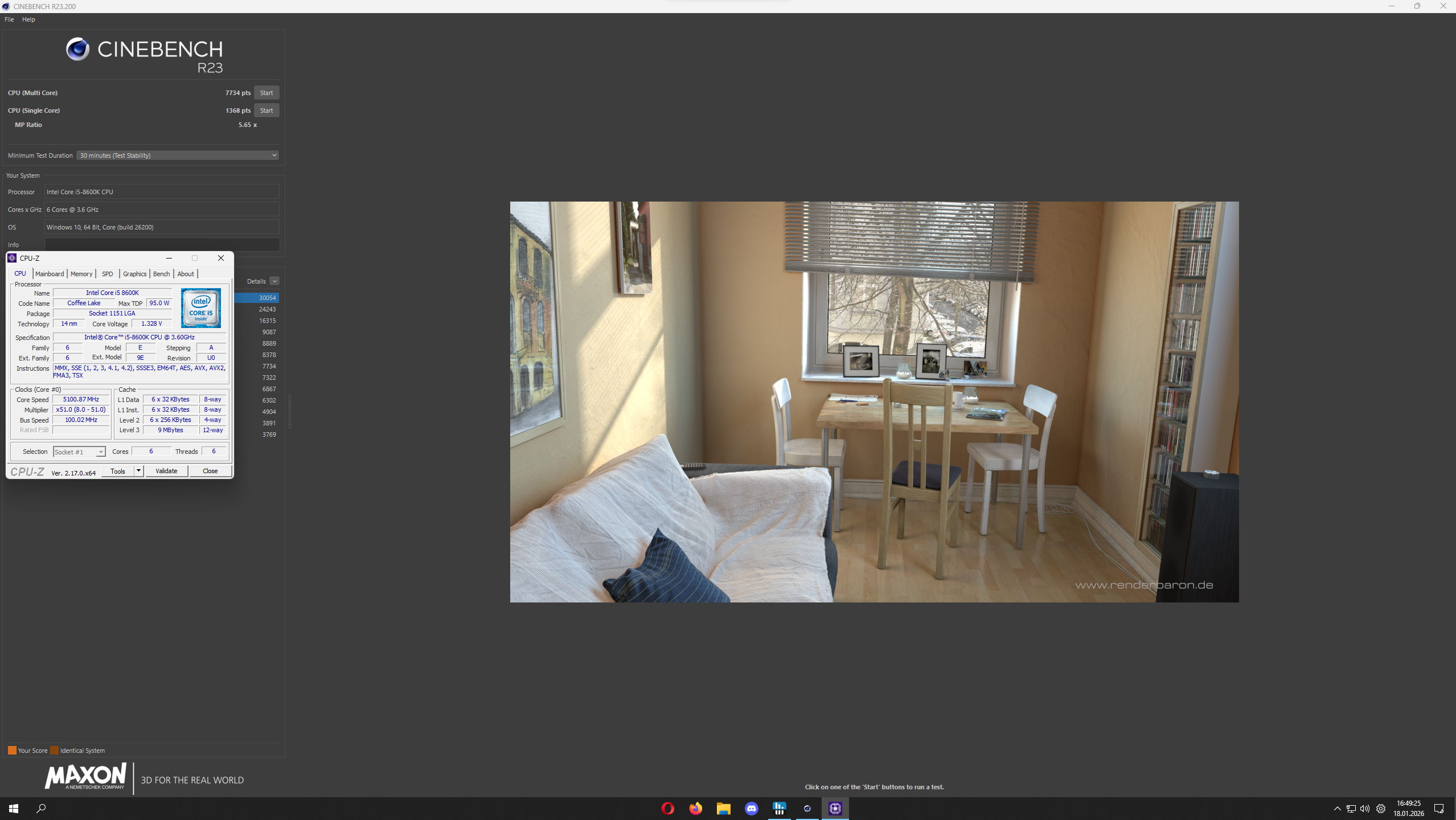Viewport: 1456px width, 820px height.
Task: Open the File menu in Cinebench
Action: point(9,19)
